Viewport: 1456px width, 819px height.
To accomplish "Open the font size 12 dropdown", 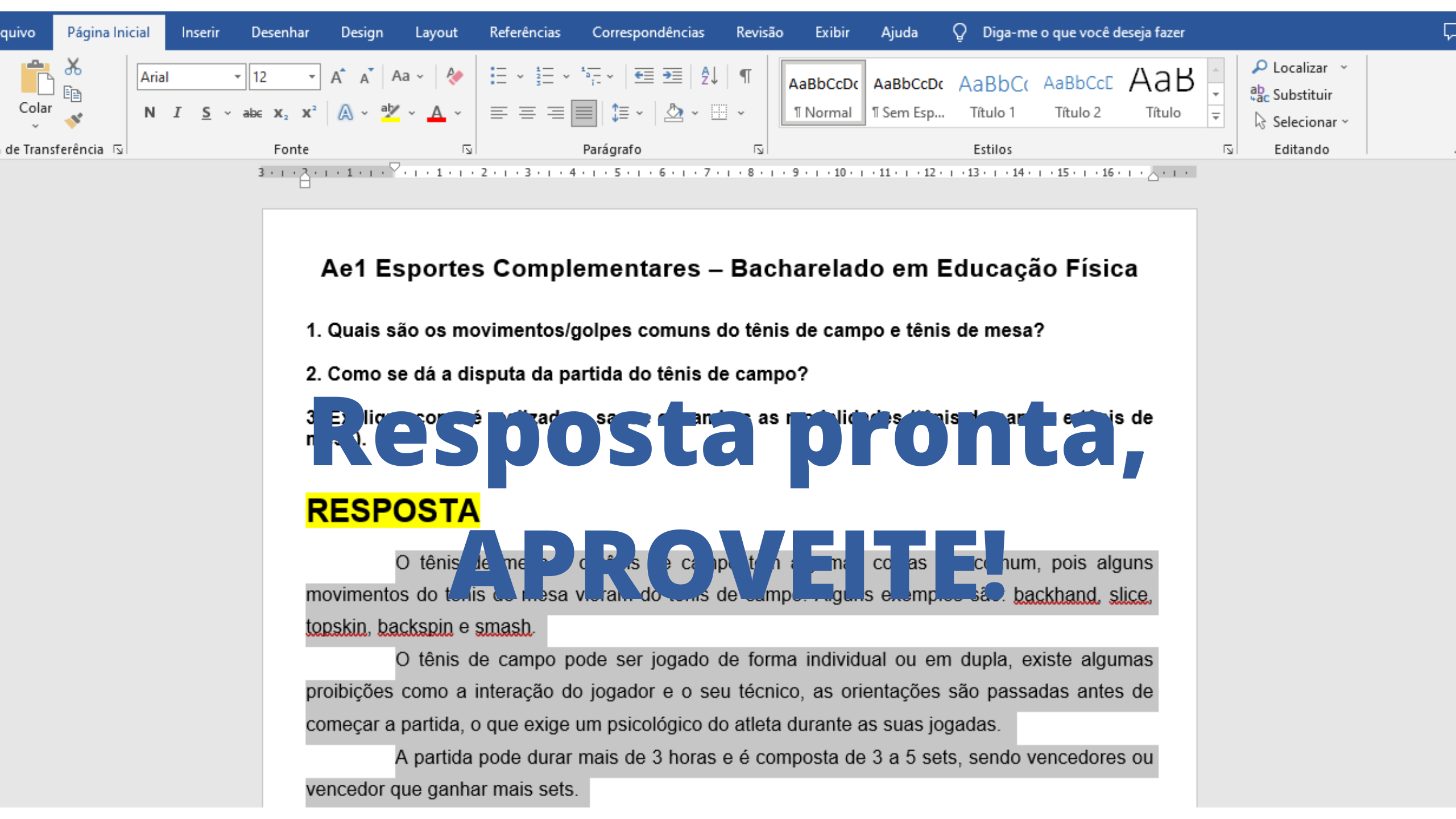I will (x=312, y=77).
